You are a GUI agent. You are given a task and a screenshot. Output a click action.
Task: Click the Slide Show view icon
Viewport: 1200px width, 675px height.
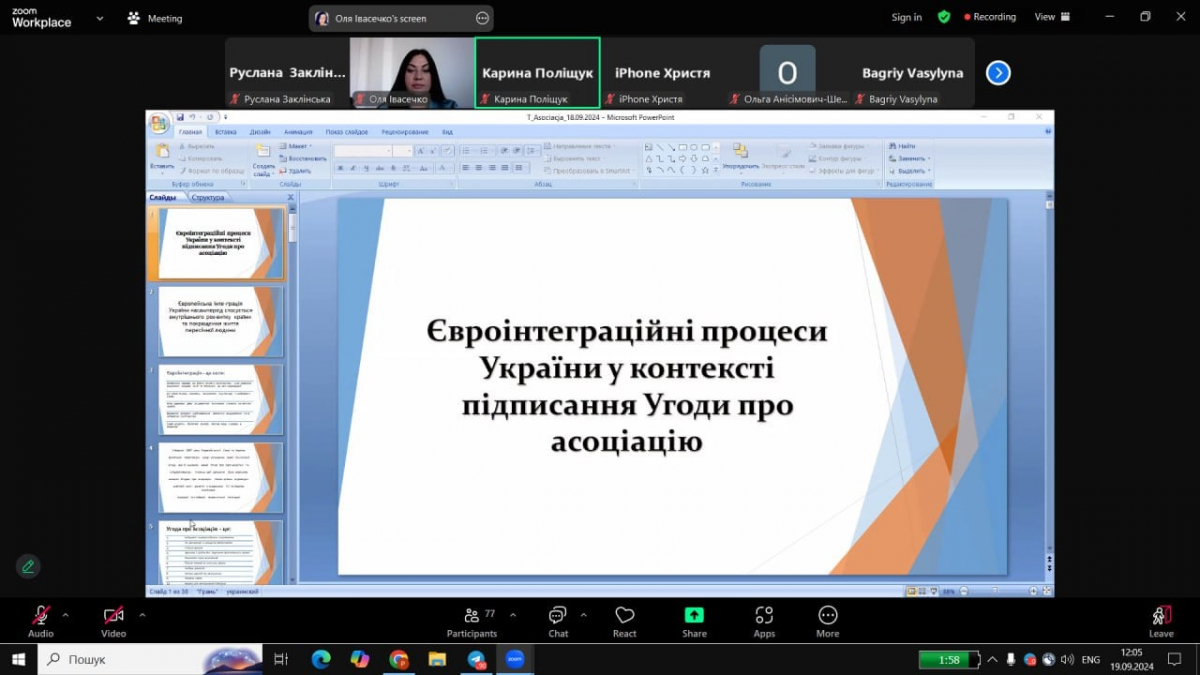933,590
